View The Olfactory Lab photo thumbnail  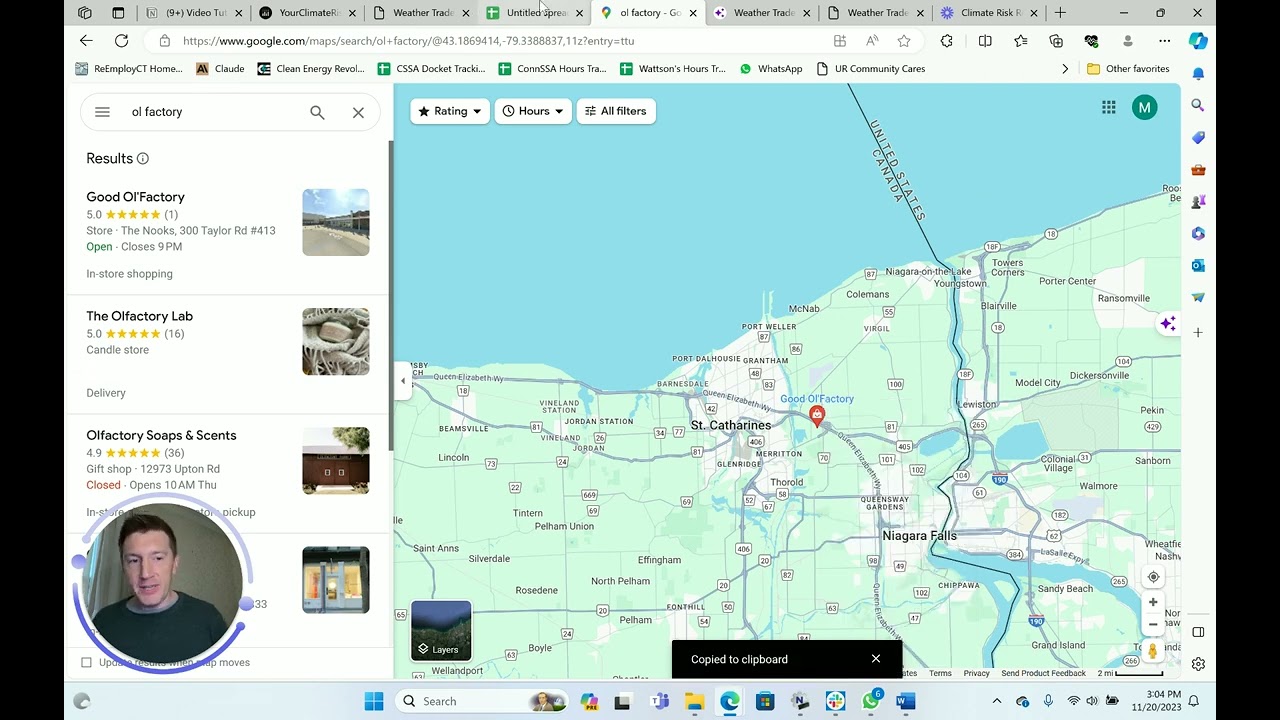[336, 341]
